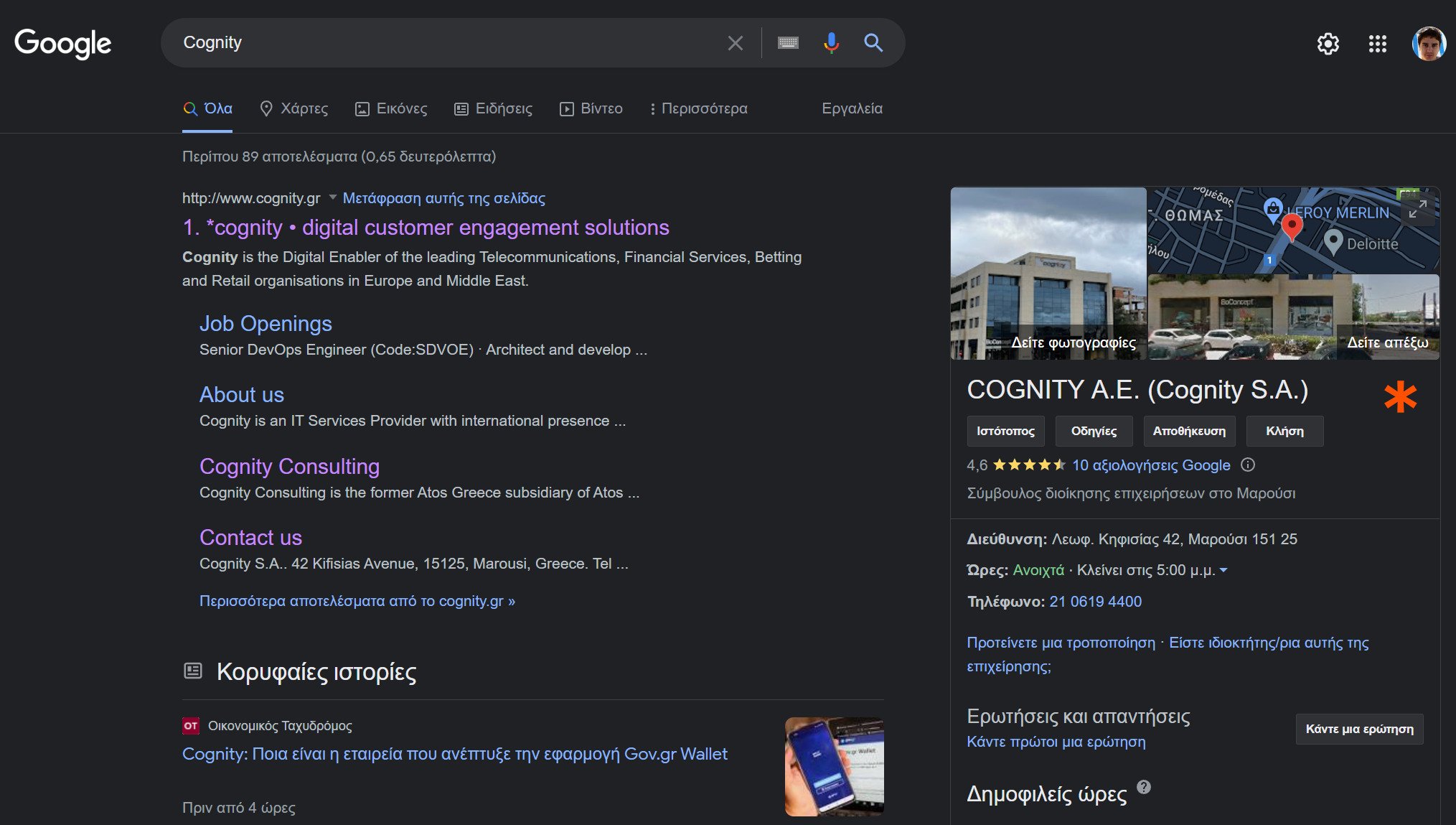
Task: Click Δείτε απέξω street view image
Action: click(x=1294, y=317)
